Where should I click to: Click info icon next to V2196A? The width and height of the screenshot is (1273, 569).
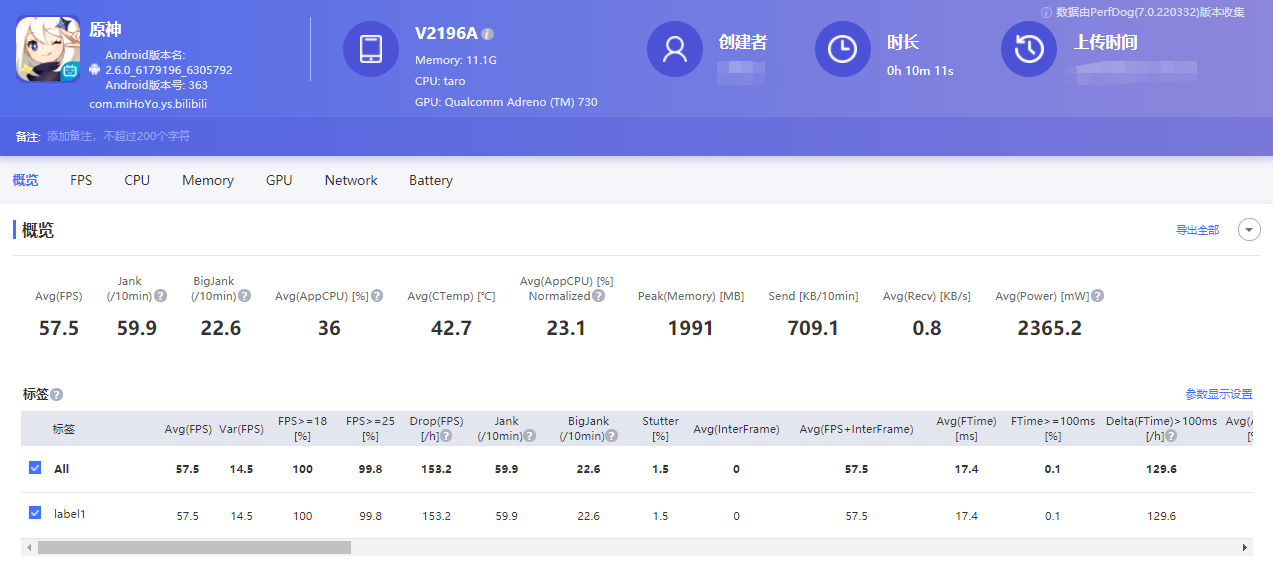tap(488, 34)
